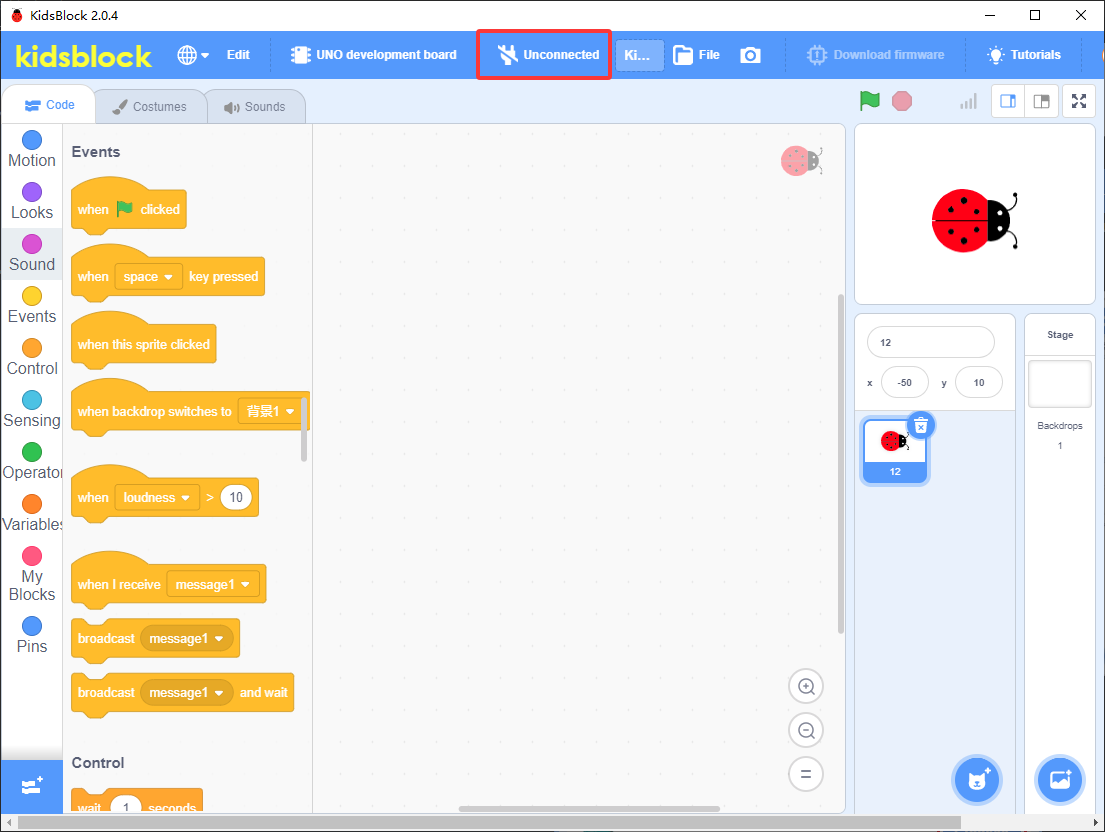
Task: Enter full screen stage mode
Action: tap(1079, 101)
